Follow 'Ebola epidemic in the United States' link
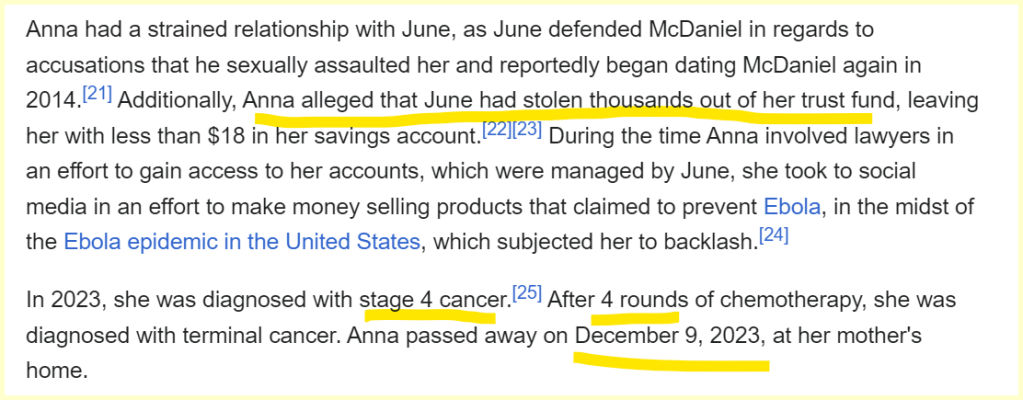Viewport: 1023px width, 400px height. pyautogui.click(x=242, y=243)
